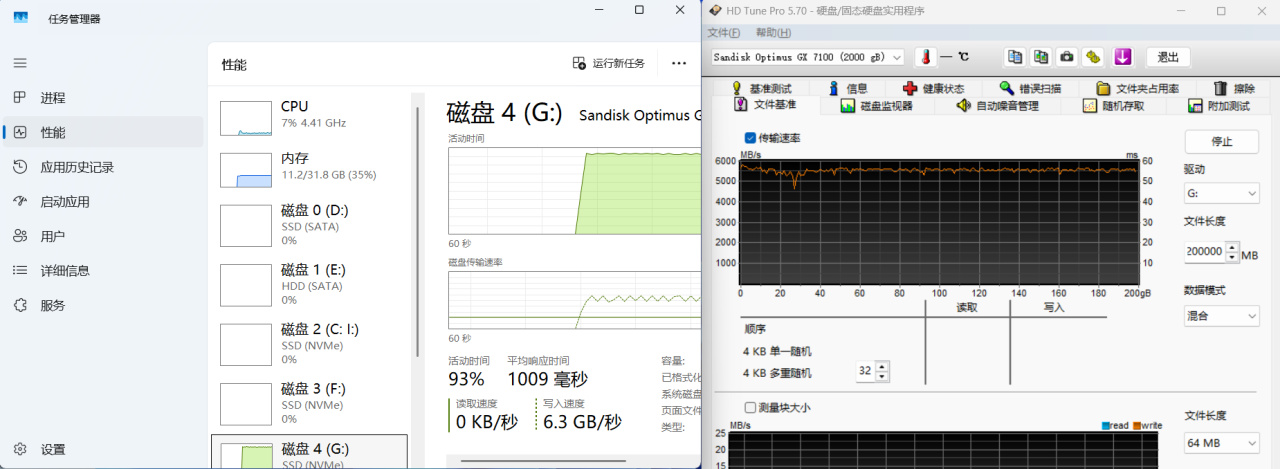This screenshot has width=1280, height=469.
Task: Maximize the HD Tune Pro window
Action: click(x=1221, y=11)
